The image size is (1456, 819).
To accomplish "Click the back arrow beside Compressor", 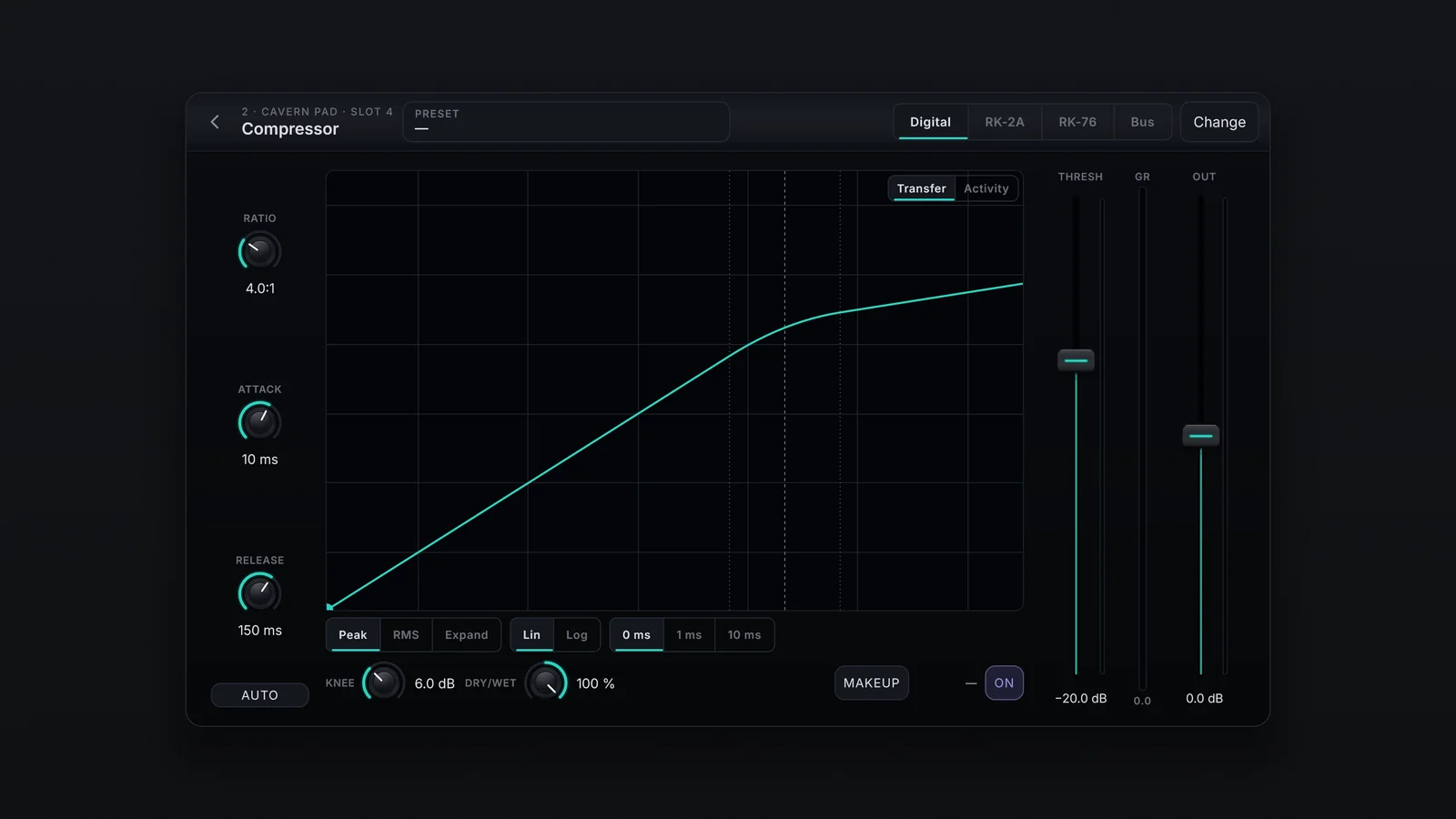I will (215, 122).
